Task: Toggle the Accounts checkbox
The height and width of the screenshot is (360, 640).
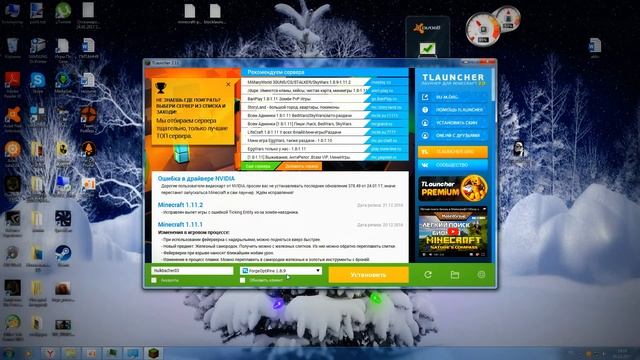Action: point(154,280)
